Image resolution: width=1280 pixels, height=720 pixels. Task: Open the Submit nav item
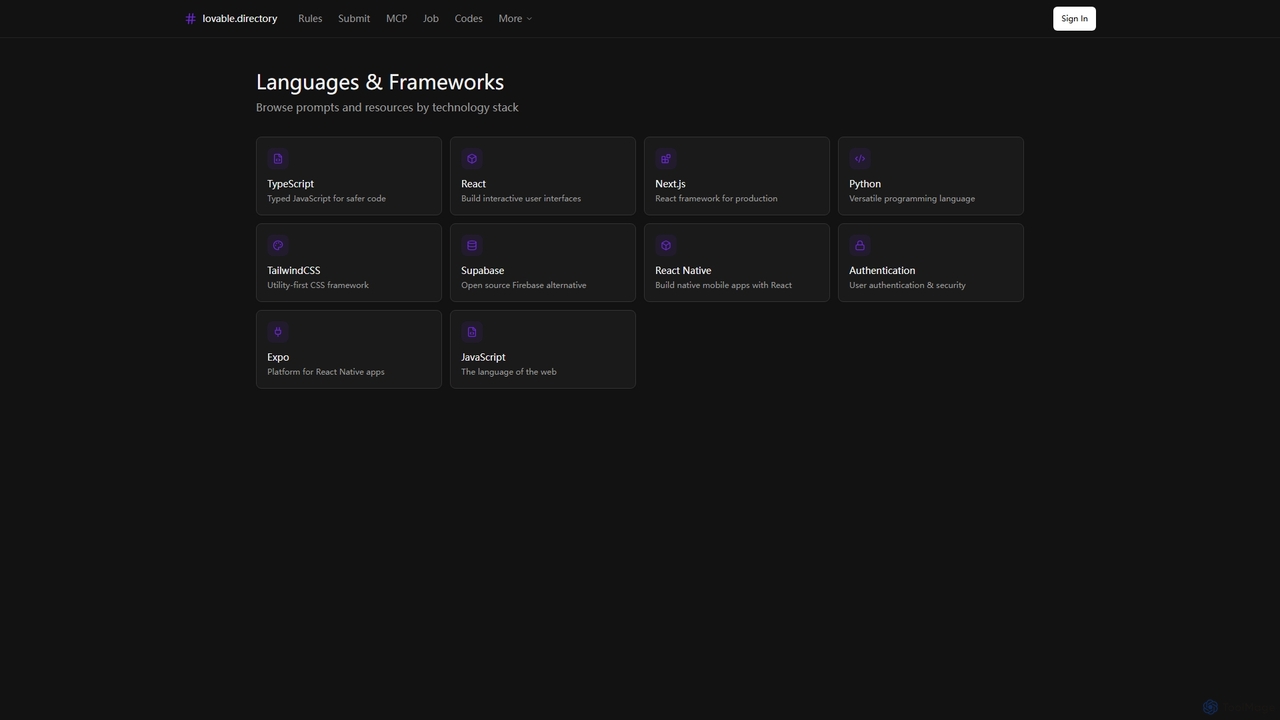(354, 19)
